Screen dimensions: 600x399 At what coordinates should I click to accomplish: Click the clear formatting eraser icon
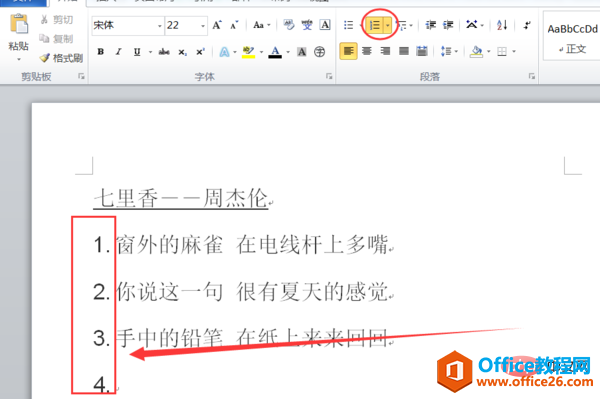(289, 25)
